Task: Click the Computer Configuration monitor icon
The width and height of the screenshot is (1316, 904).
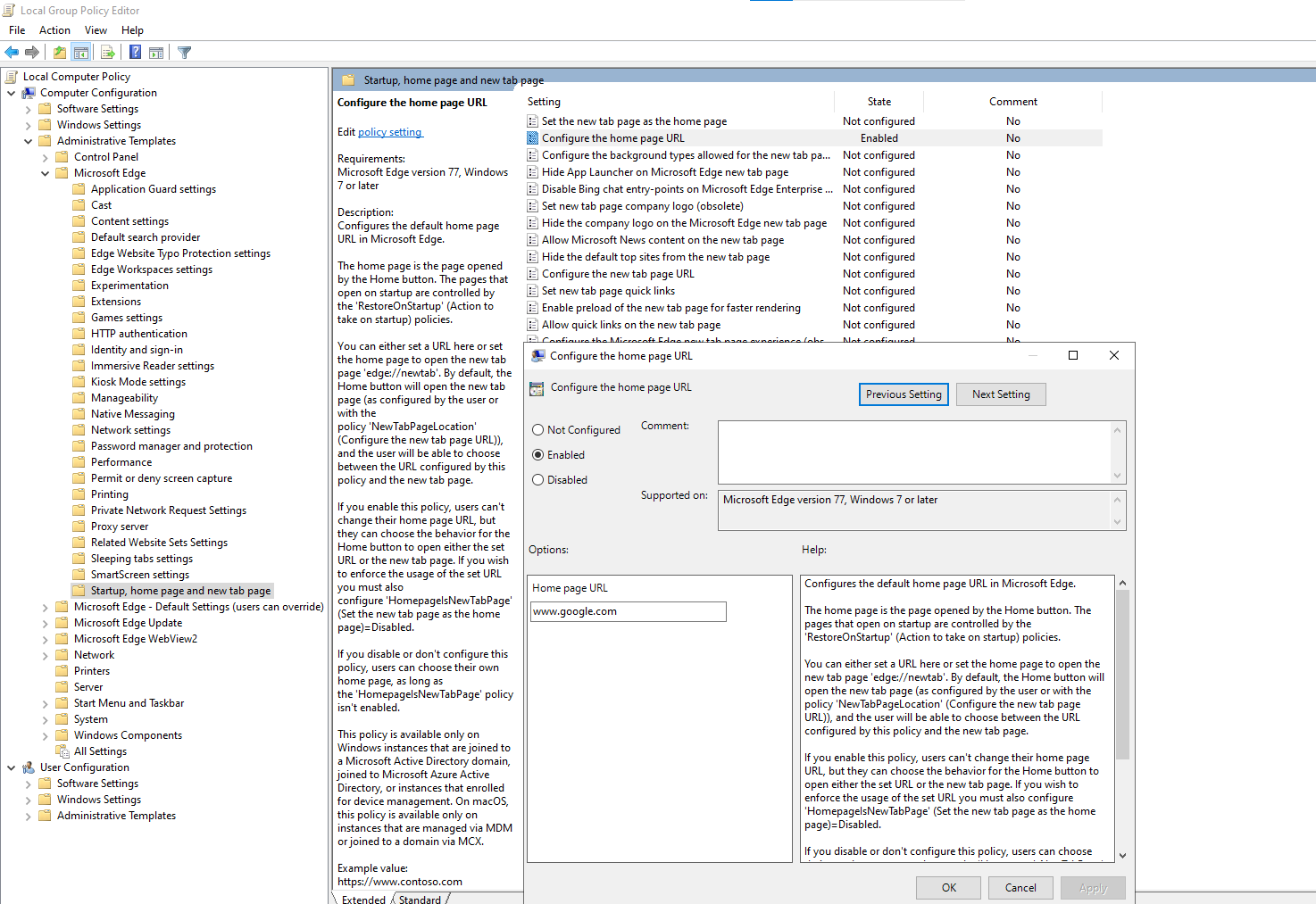Action: pos(29,93)
